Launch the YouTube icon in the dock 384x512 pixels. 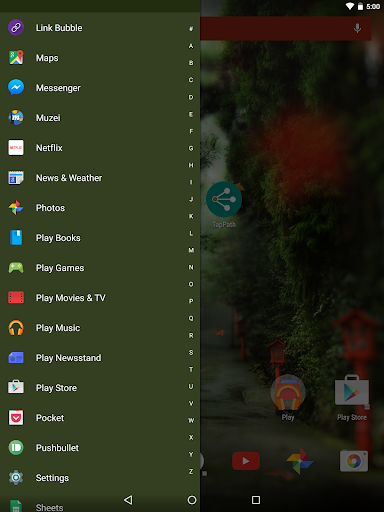[x=246, y=461]
